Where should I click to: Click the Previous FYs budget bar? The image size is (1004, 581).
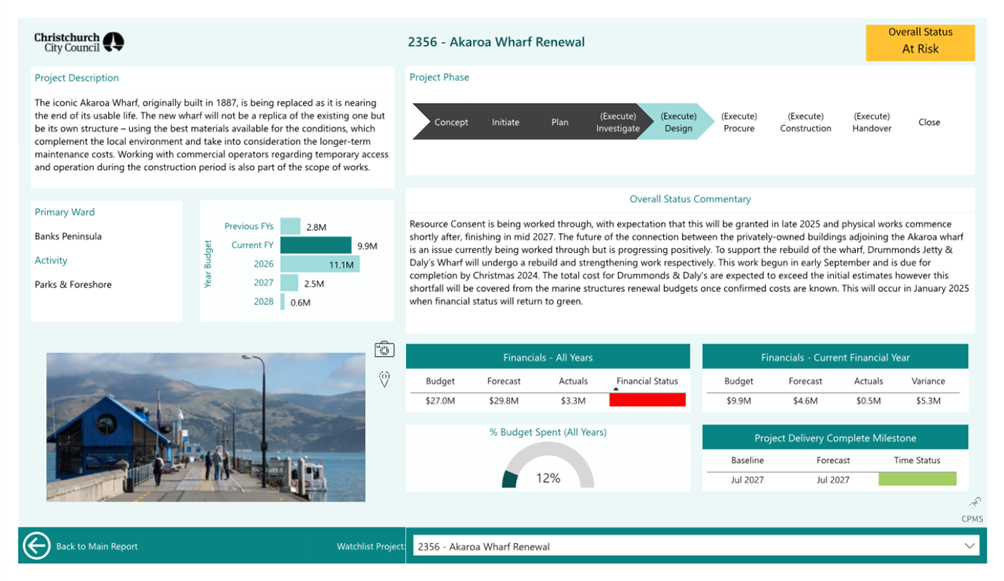click(x=290, y=226)
